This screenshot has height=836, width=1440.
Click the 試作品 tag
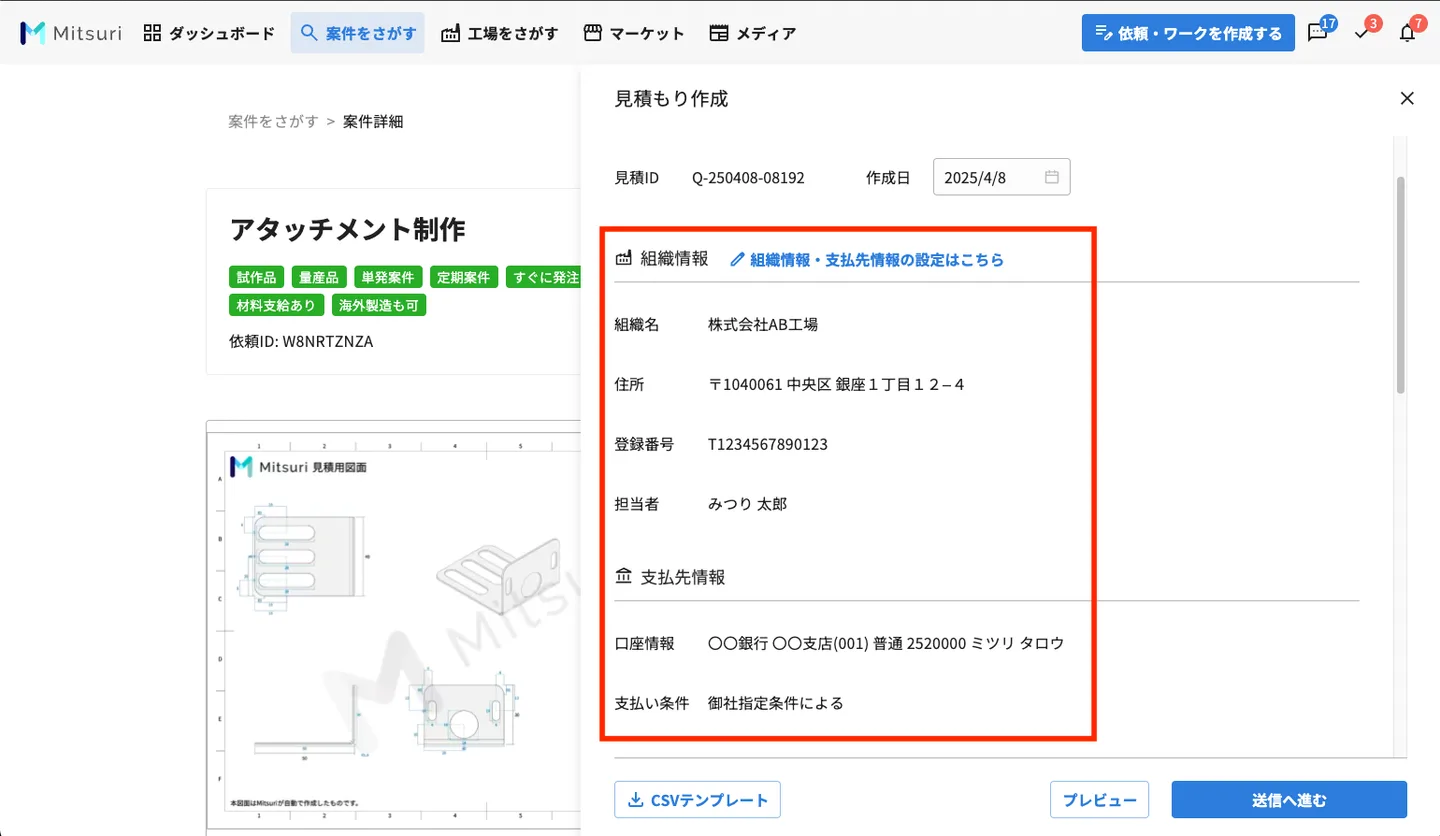point(256,277)
